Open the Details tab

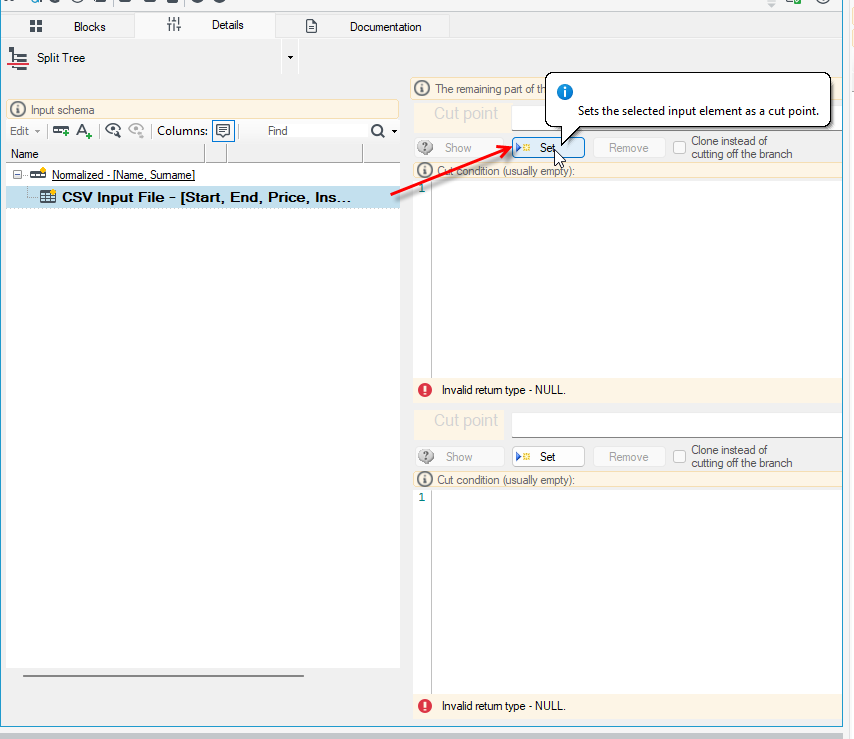(x=205, y=25)
